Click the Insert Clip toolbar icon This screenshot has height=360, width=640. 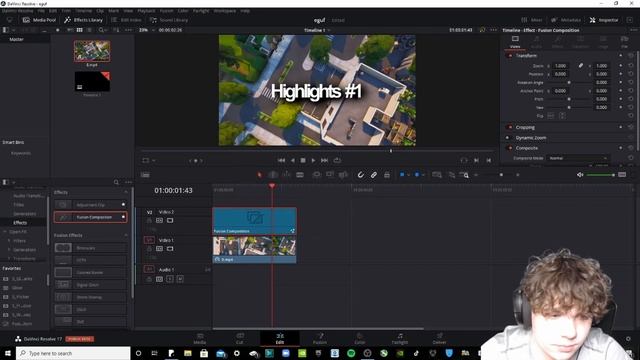(x=316, y=175)
